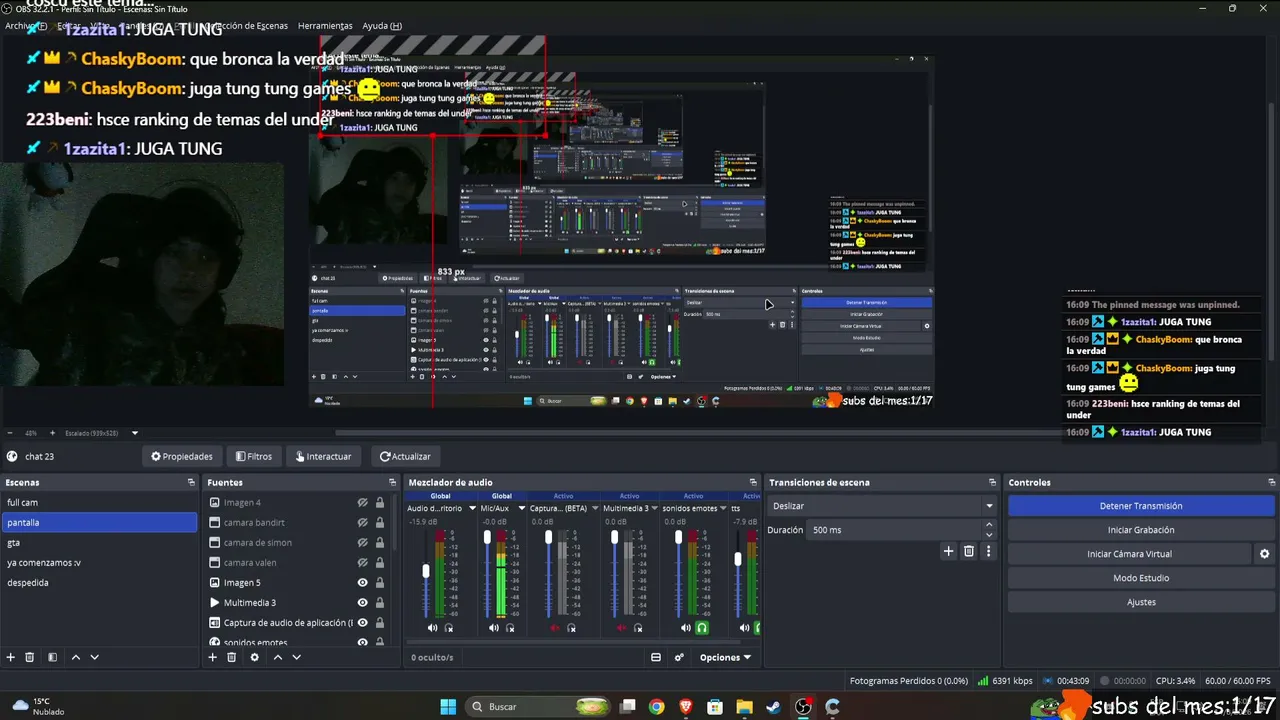Toggle lock on Imagen 4 source
The height and width of the screenshot is (720, 1280).
pyautogui.click(x=380, y=503)
